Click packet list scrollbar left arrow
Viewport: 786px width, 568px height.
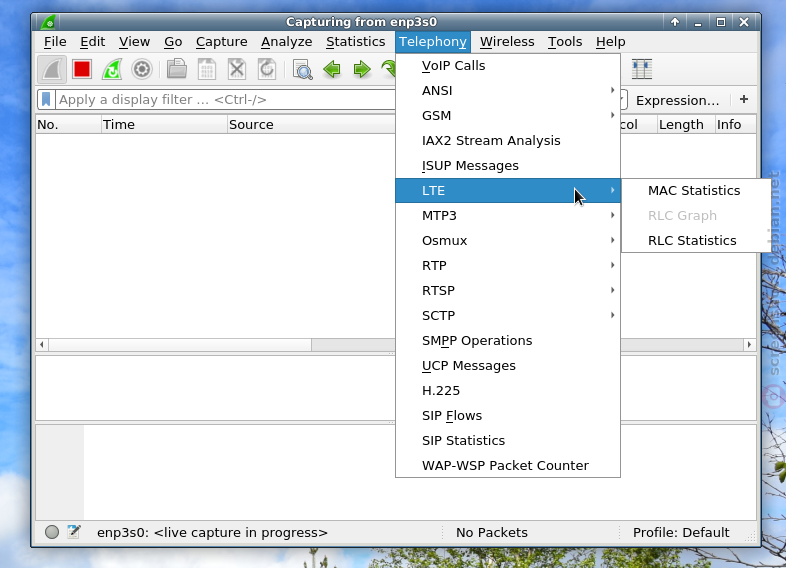(x=42, y=344)
